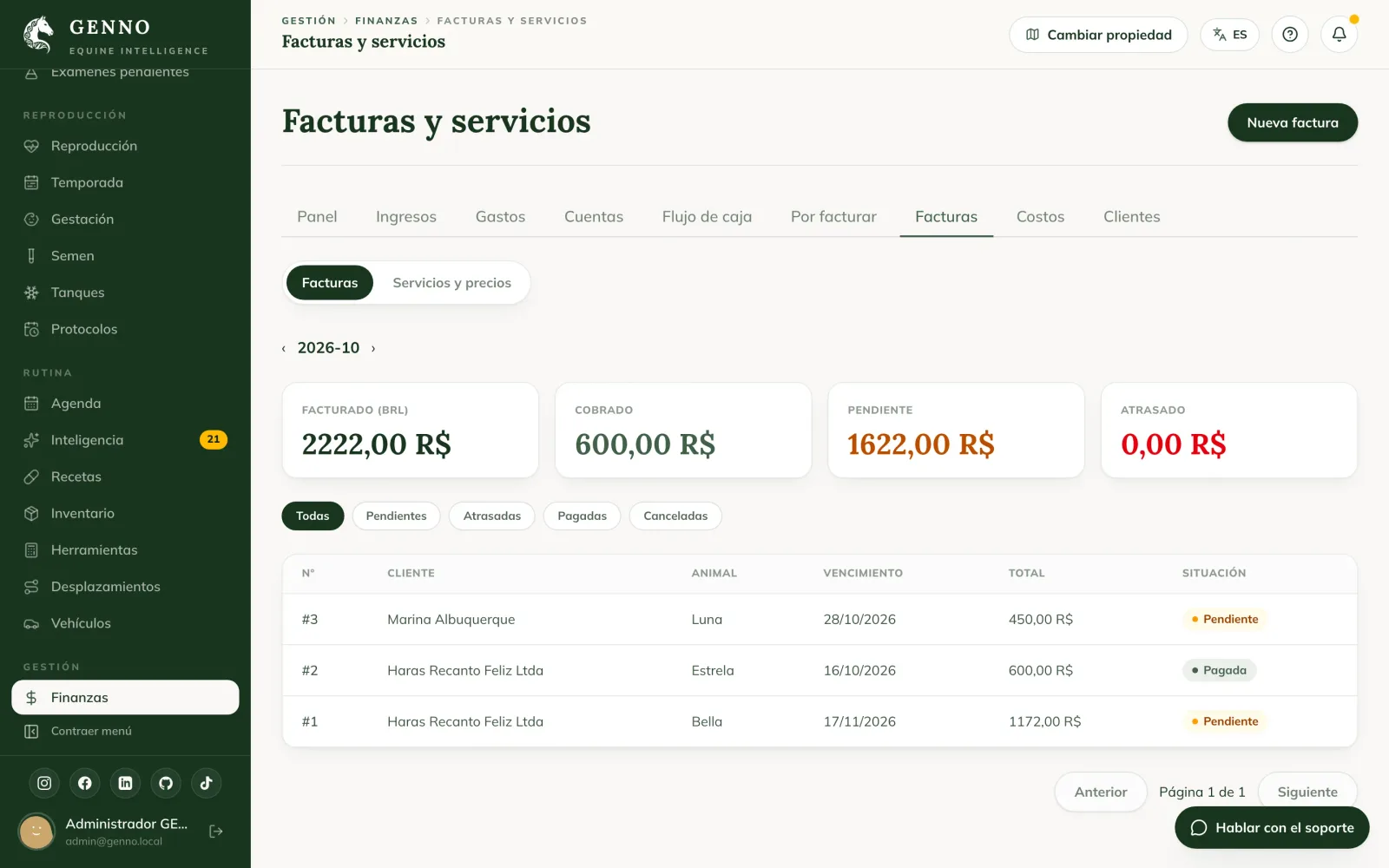Open the Flujo de caja tab
Image resolution: width=1389 pixels, height=868 pixels.
(707, 217)
